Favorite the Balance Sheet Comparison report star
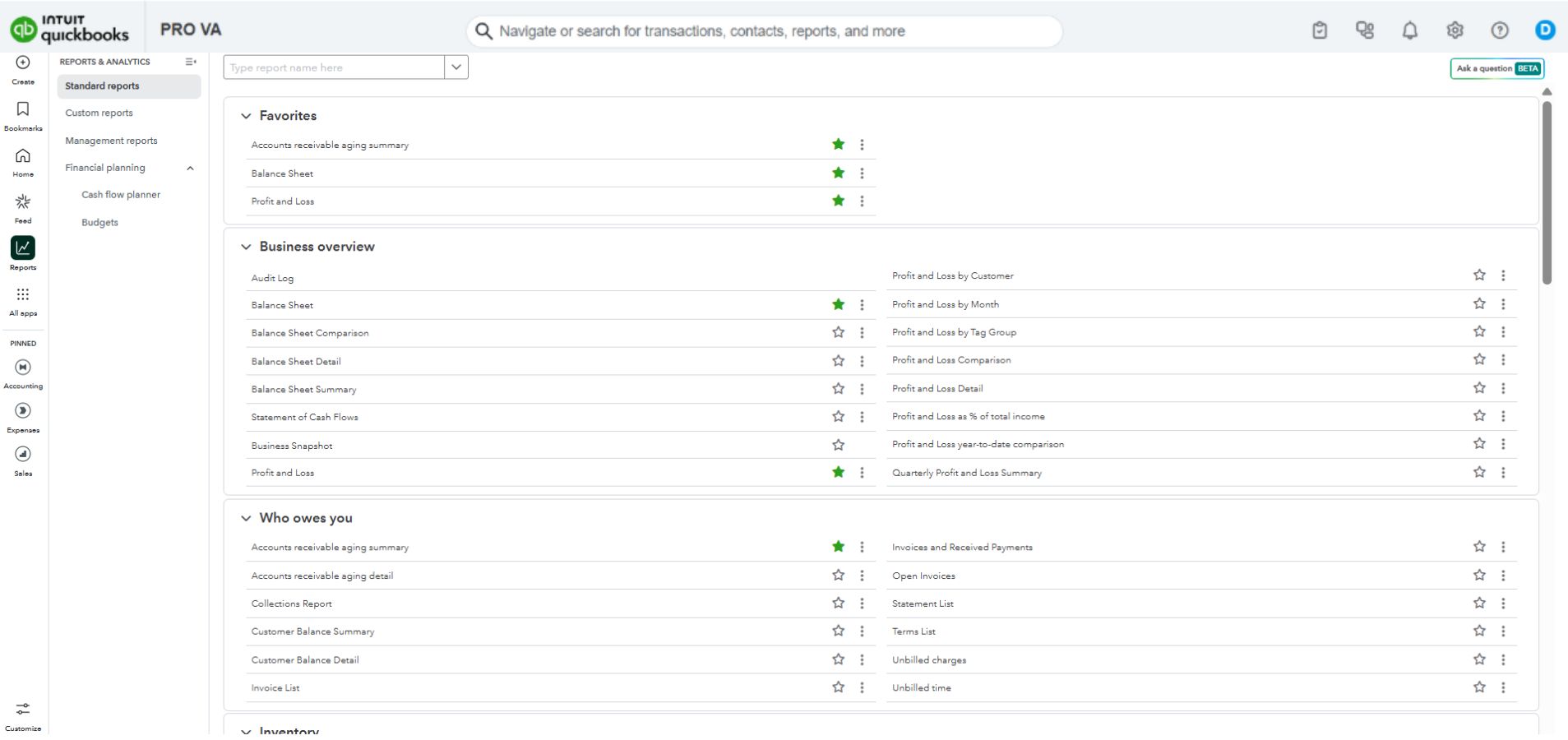Viewport: 1568px width, 740px height. click(x=838, y=332)
